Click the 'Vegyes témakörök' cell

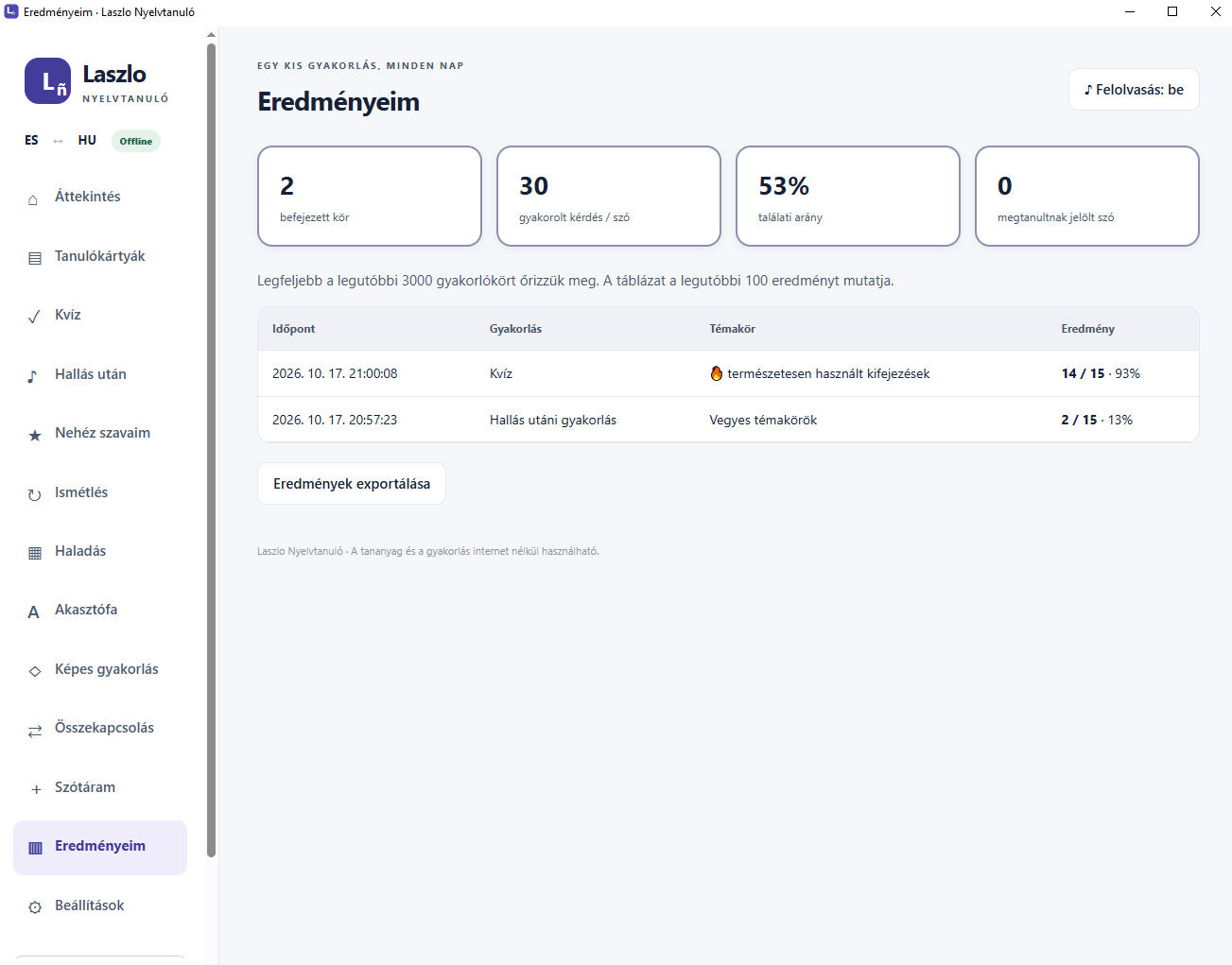coord(764,420)
